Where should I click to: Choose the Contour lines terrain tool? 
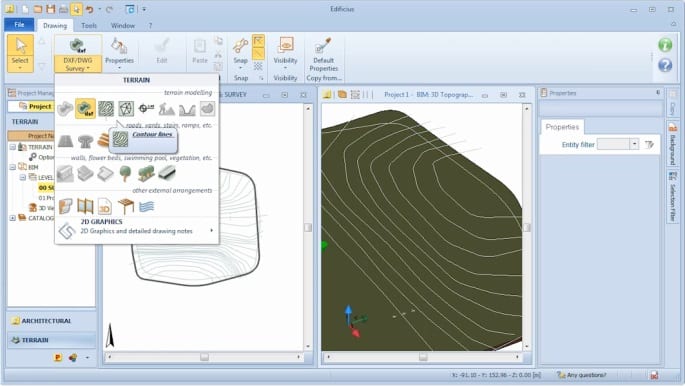[106, 108]
